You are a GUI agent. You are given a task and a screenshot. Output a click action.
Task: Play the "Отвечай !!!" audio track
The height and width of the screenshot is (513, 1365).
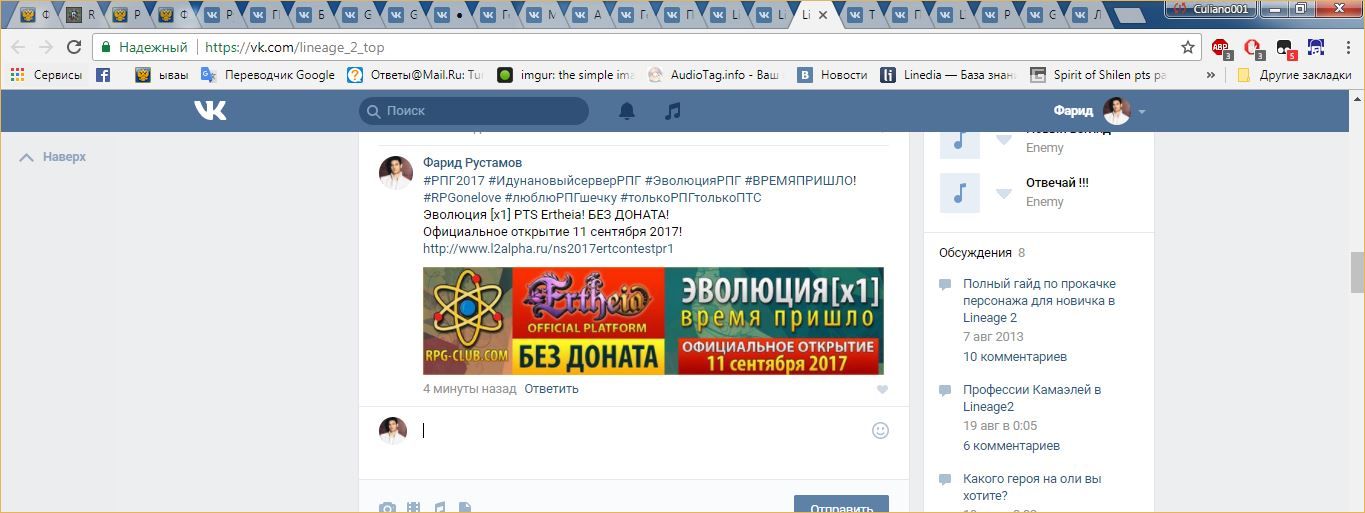(959, 193)
